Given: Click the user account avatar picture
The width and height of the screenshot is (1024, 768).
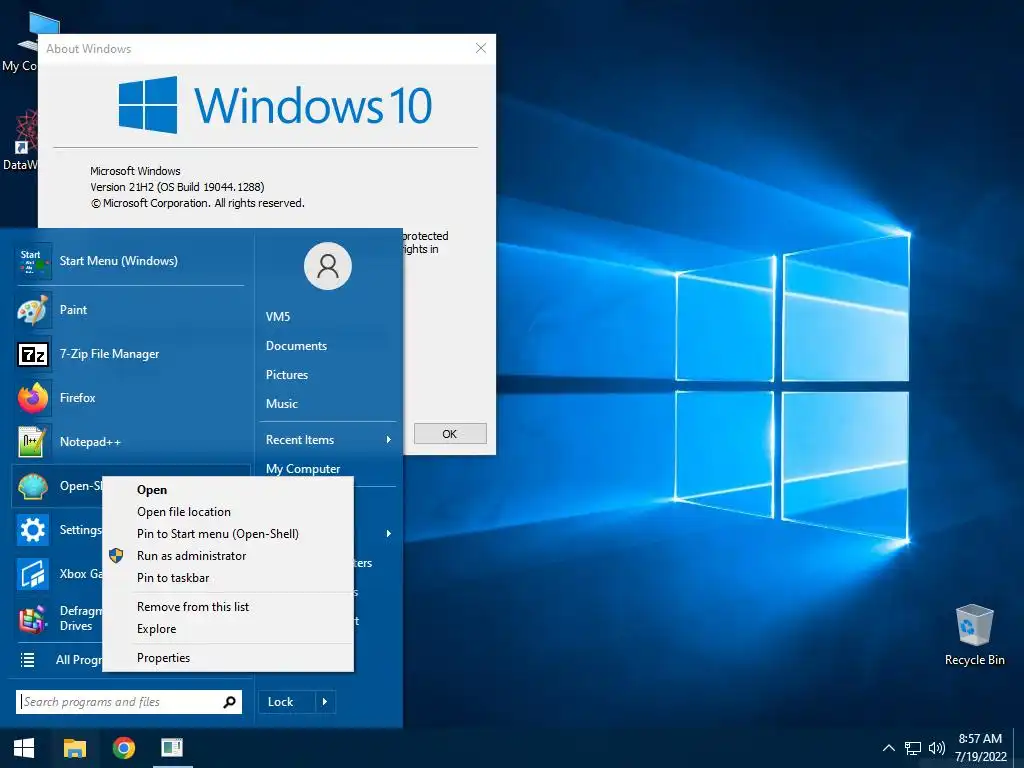Looking at the screenshot, I should pos(328,266).
